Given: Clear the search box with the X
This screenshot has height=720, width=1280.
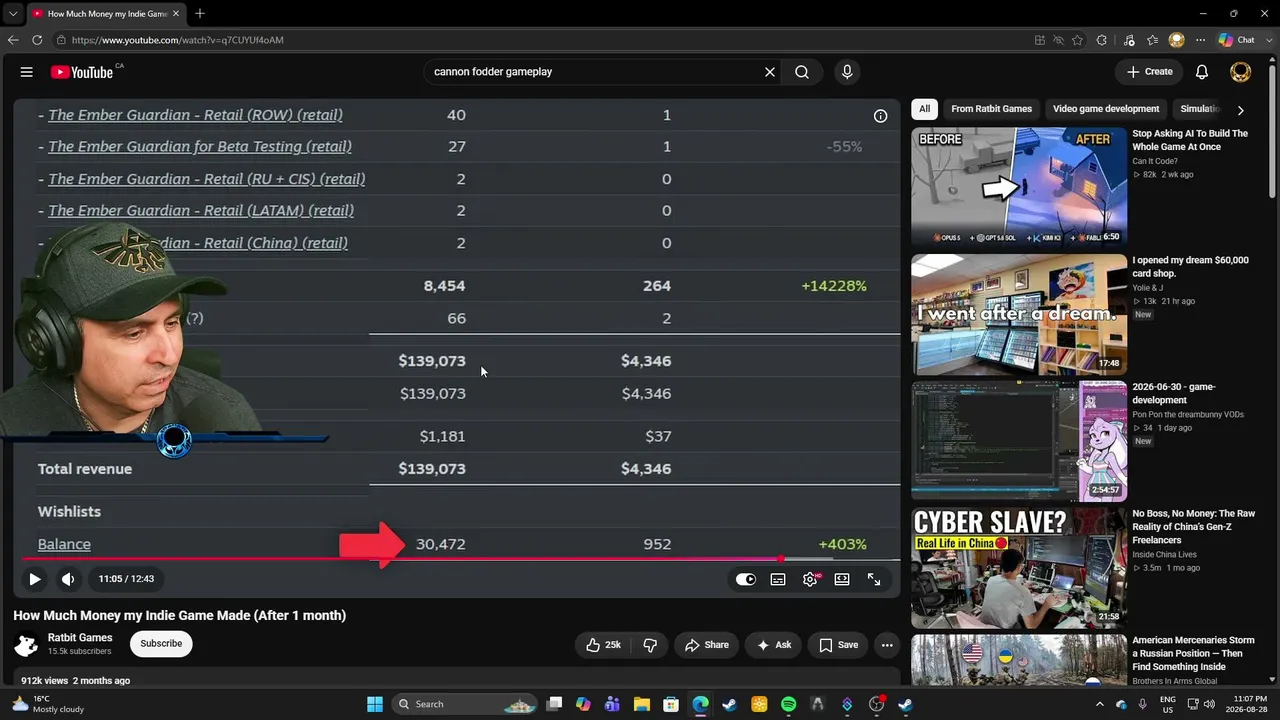Looking at the screenshot, I should pyautogui.click(x=770, y=72).
